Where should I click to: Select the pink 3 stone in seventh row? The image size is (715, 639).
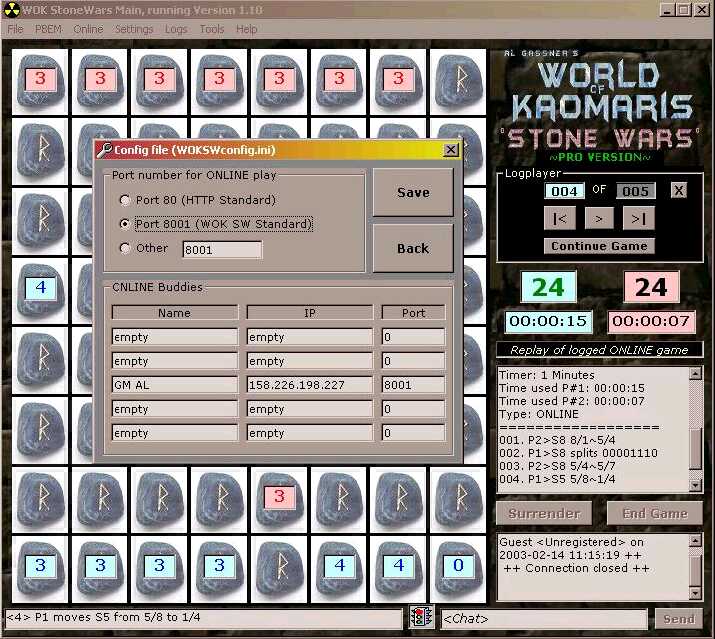[x=279, y=499]
